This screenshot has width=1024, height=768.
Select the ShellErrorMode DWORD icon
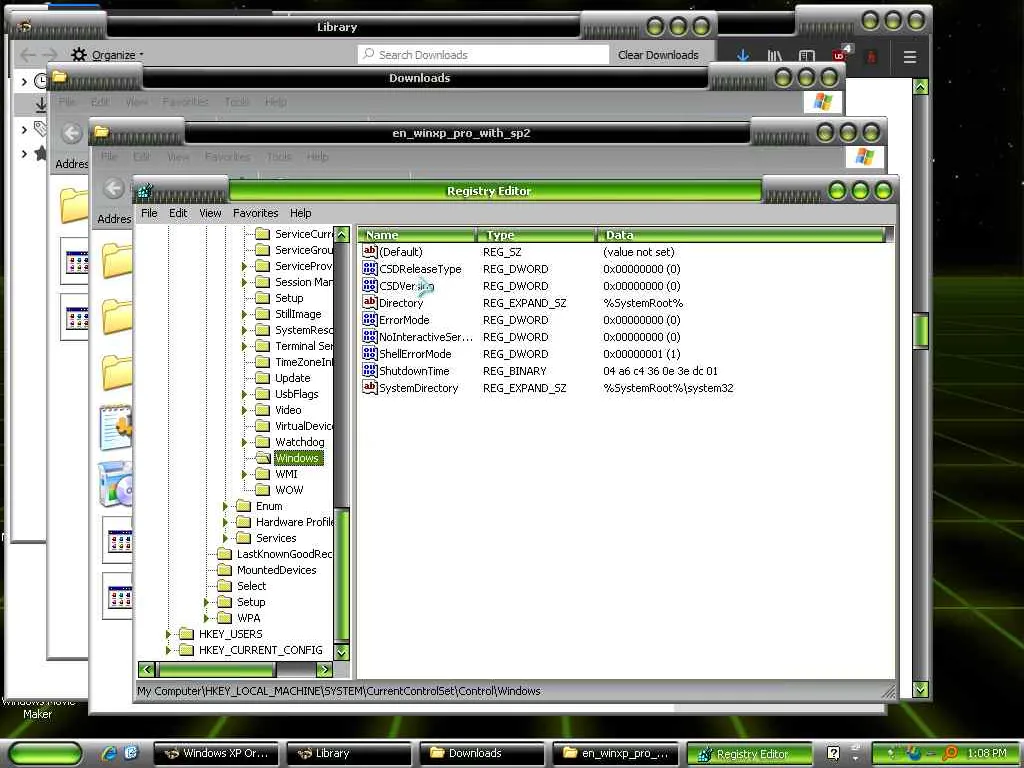pyautogui.click(x=370, y=353)
